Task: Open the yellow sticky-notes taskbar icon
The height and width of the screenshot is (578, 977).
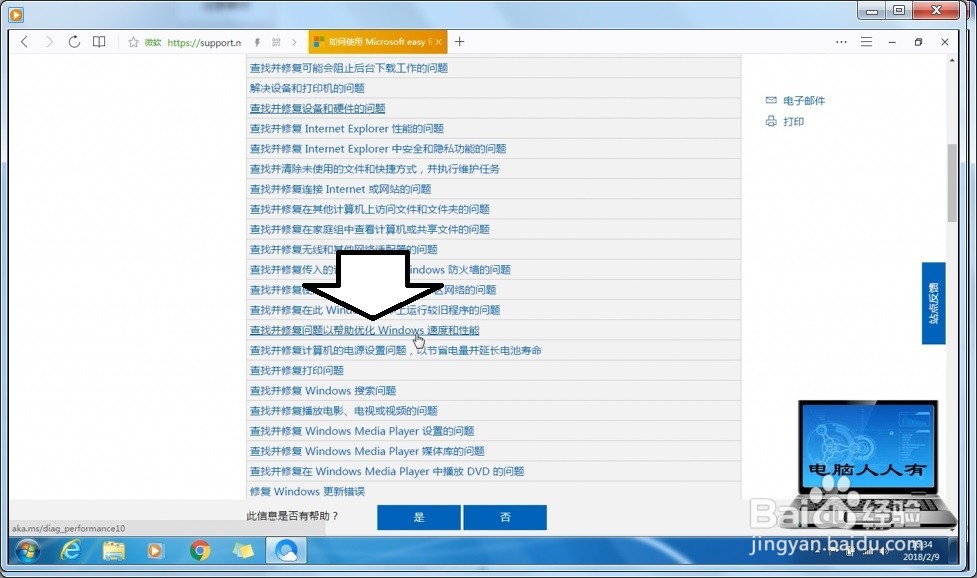Action: coord(243,551)
